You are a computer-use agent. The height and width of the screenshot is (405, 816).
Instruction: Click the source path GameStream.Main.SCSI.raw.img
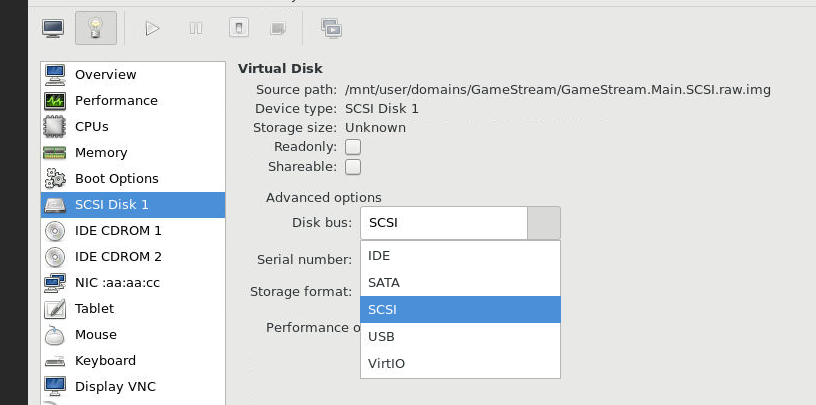[557, 90]
